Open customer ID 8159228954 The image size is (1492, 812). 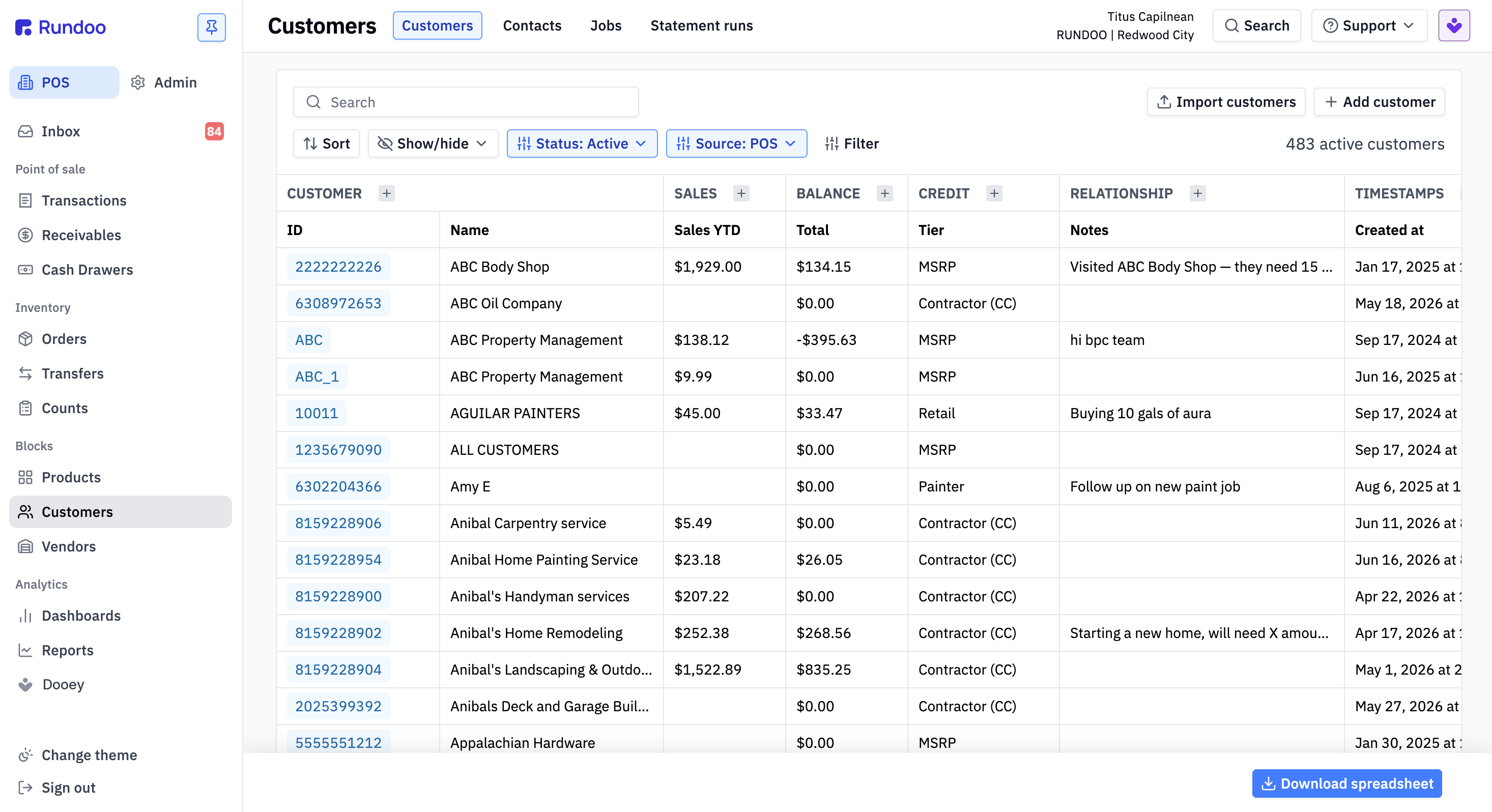tap(338, 560)
